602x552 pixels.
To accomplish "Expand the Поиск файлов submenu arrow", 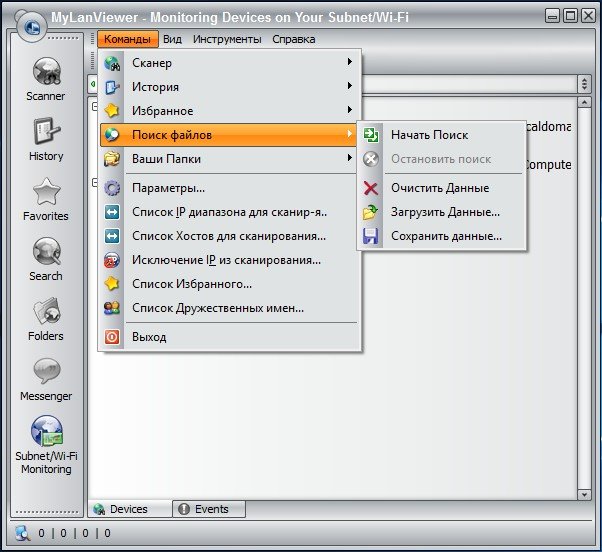I will pos(349,134).
